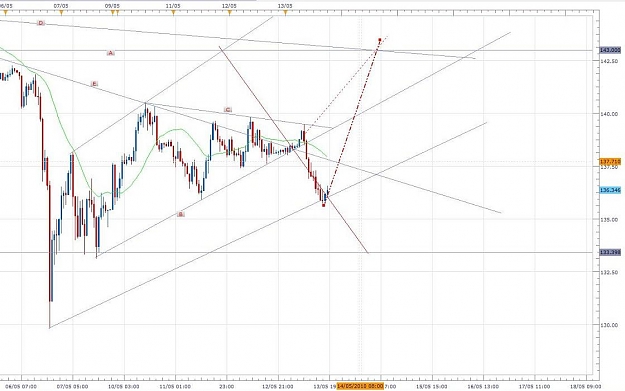Select the red endpoint at top of dashed projection
625x391 pixels.
(x=380, y=40)
